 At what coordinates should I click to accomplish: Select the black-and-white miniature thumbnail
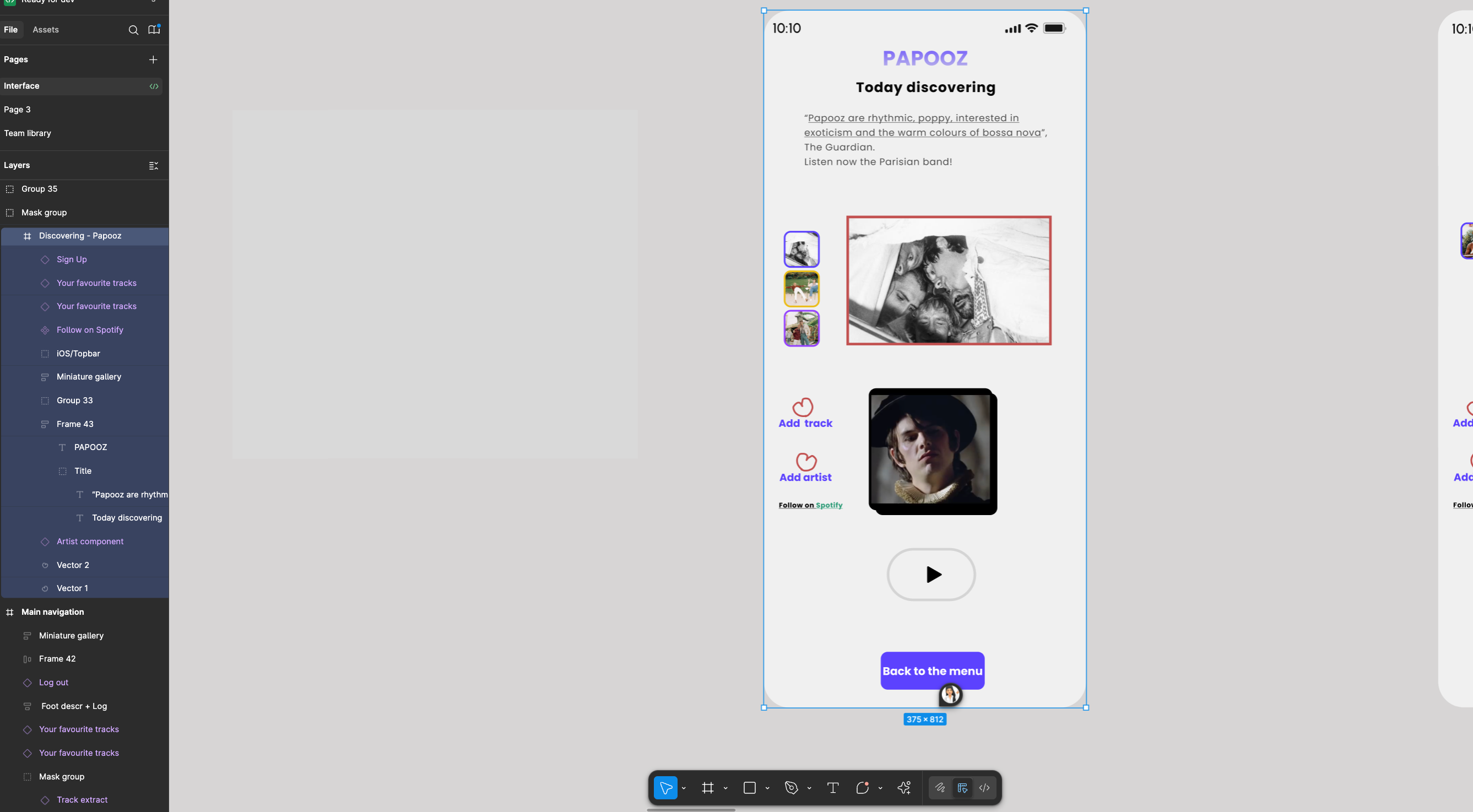click(x=801, y=250)
